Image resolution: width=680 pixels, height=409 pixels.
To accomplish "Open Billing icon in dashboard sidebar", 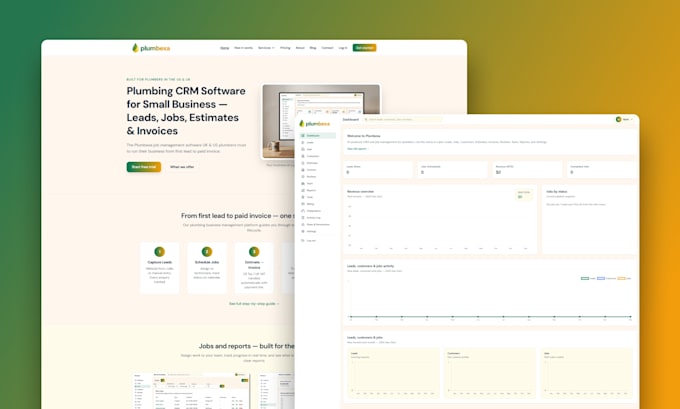I will [303, 204].
